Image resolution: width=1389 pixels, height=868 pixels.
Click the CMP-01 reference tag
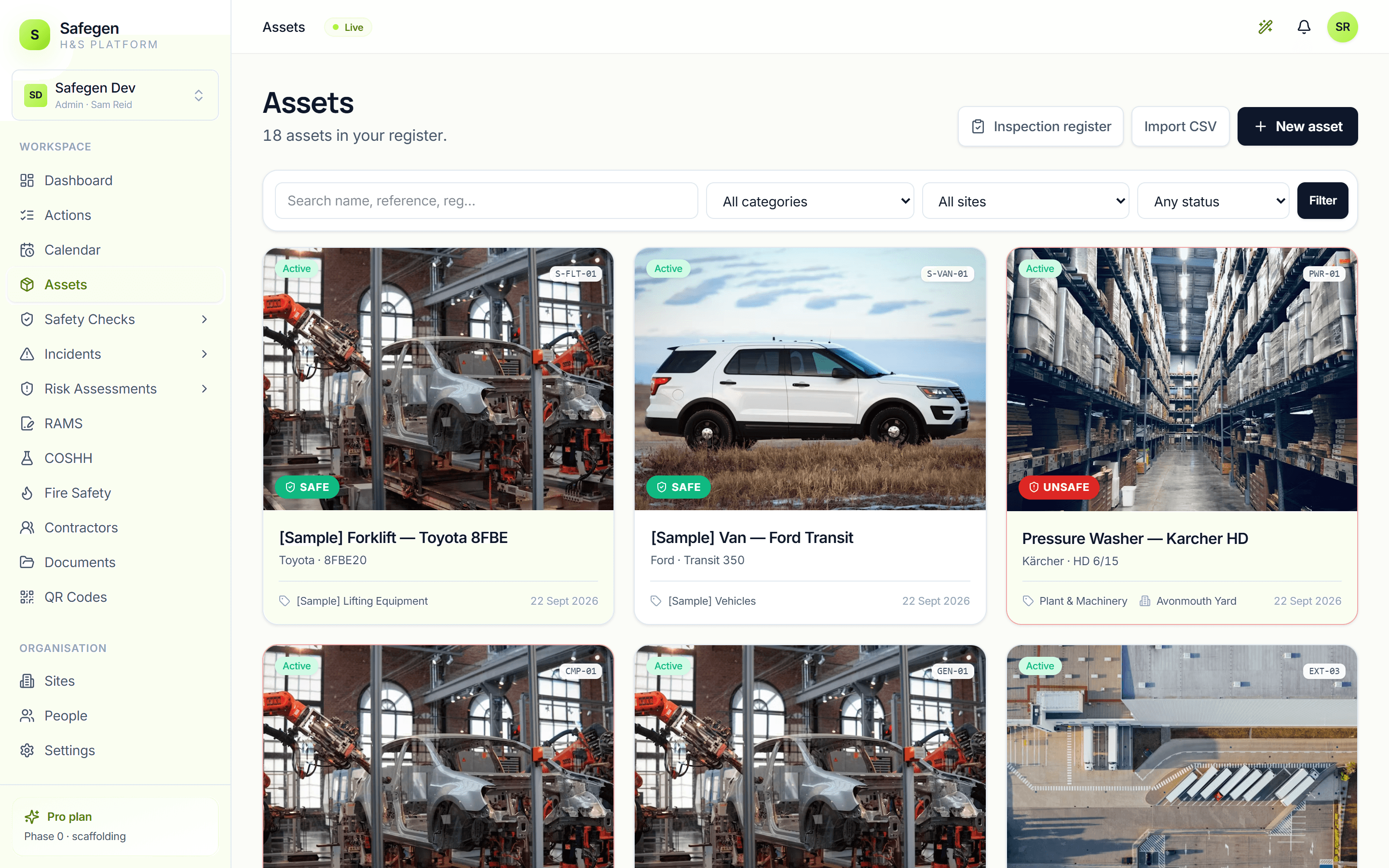(580, 671)
